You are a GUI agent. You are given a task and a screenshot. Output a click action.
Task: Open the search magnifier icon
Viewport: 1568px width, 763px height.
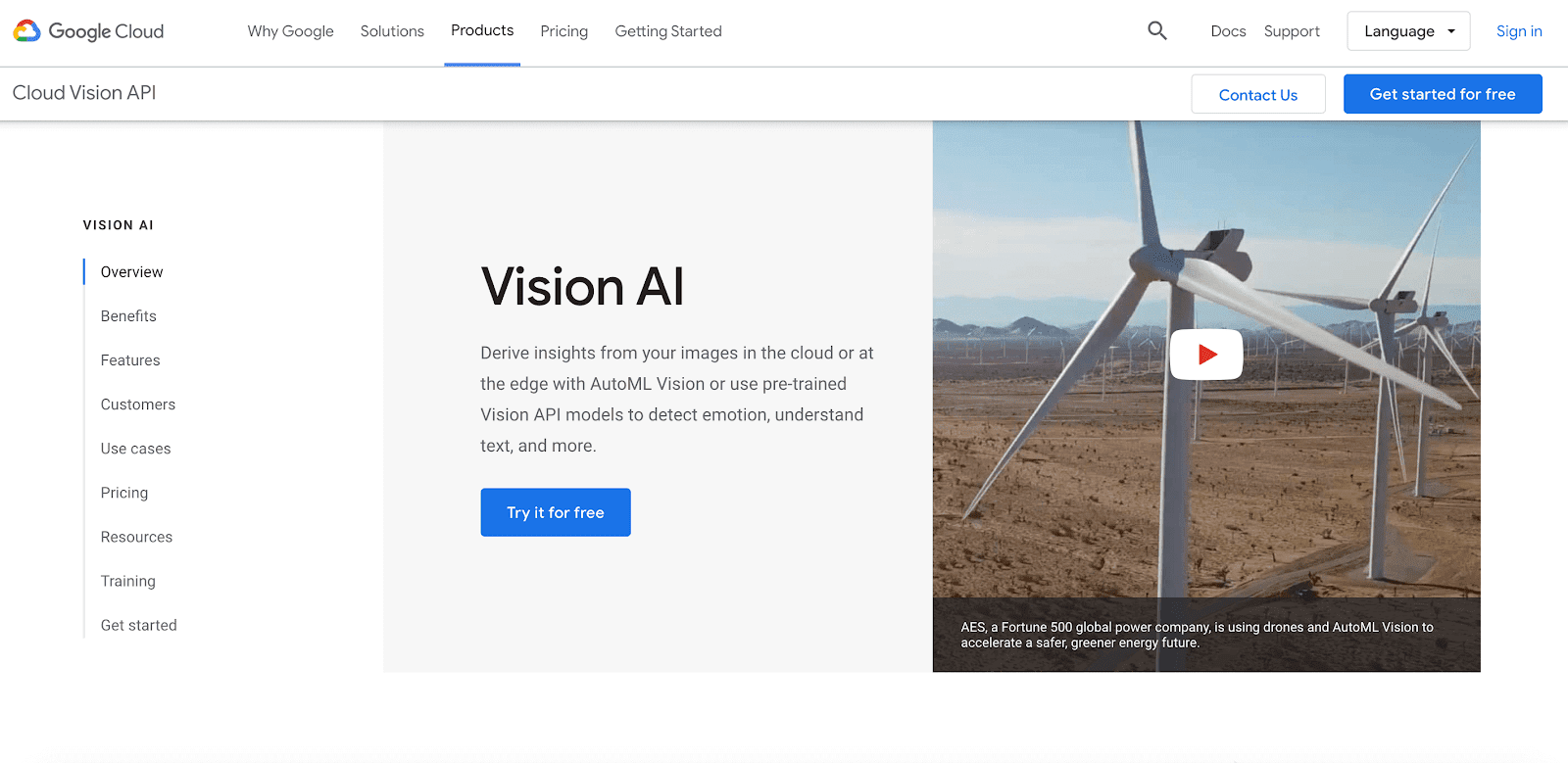tap(1157, 30)
